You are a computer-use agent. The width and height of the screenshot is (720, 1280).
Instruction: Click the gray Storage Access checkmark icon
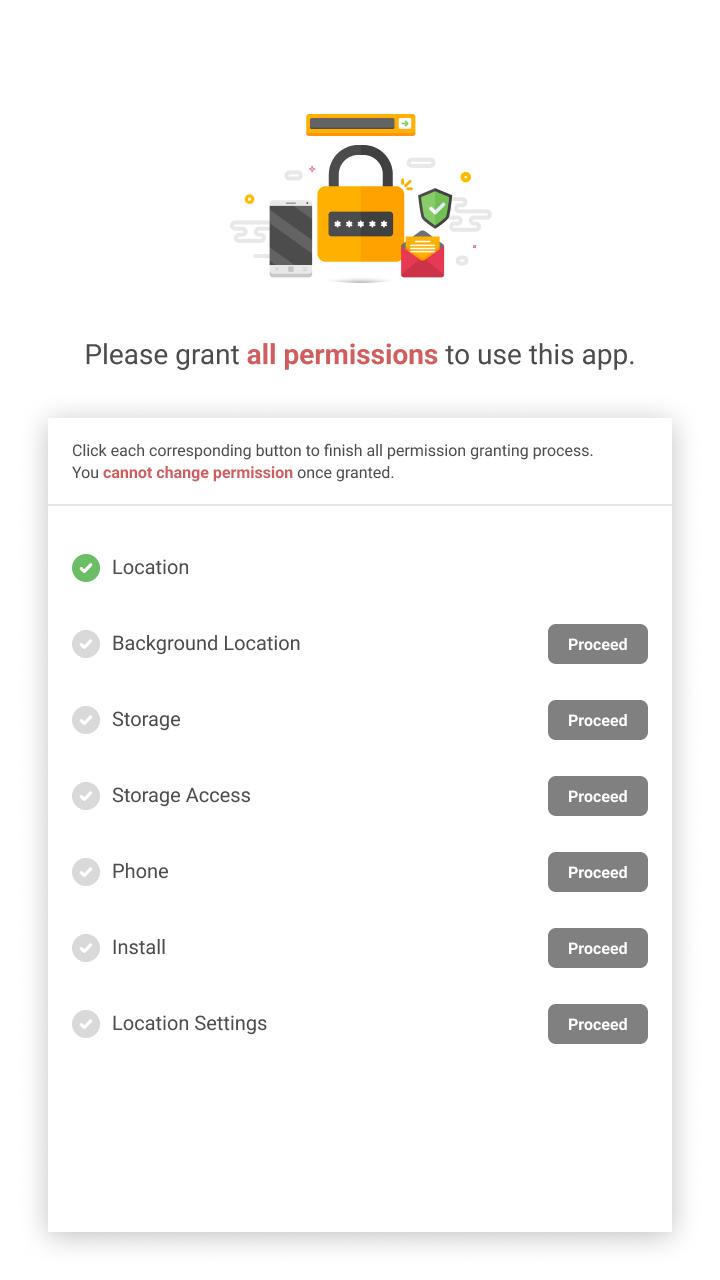pyautogui.click(x=86, y=796)
